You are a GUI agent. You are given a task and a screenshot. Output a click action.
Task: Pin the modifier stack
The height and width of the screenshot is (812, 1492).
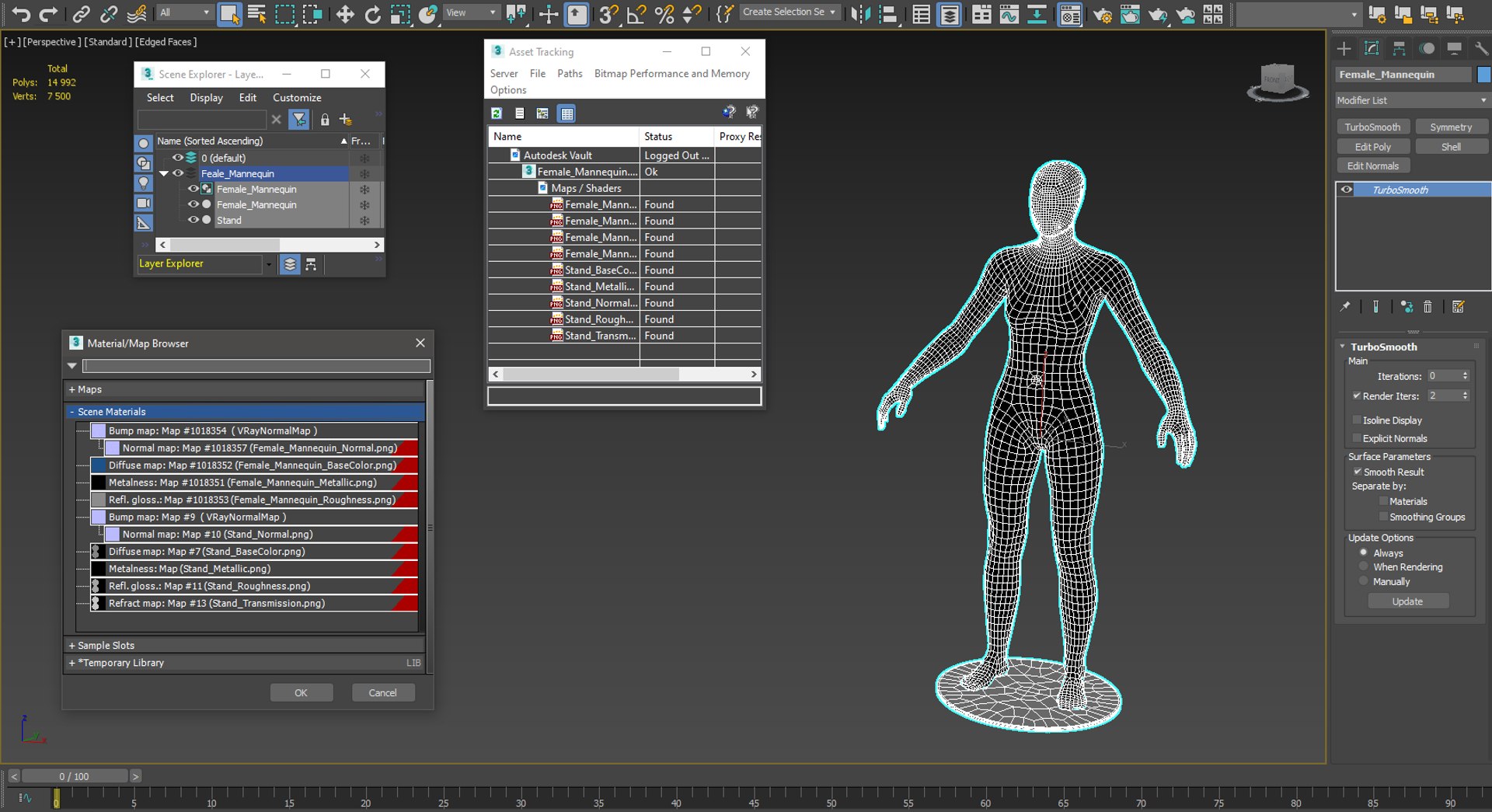pyautogui.click(x=1345, y=307)
